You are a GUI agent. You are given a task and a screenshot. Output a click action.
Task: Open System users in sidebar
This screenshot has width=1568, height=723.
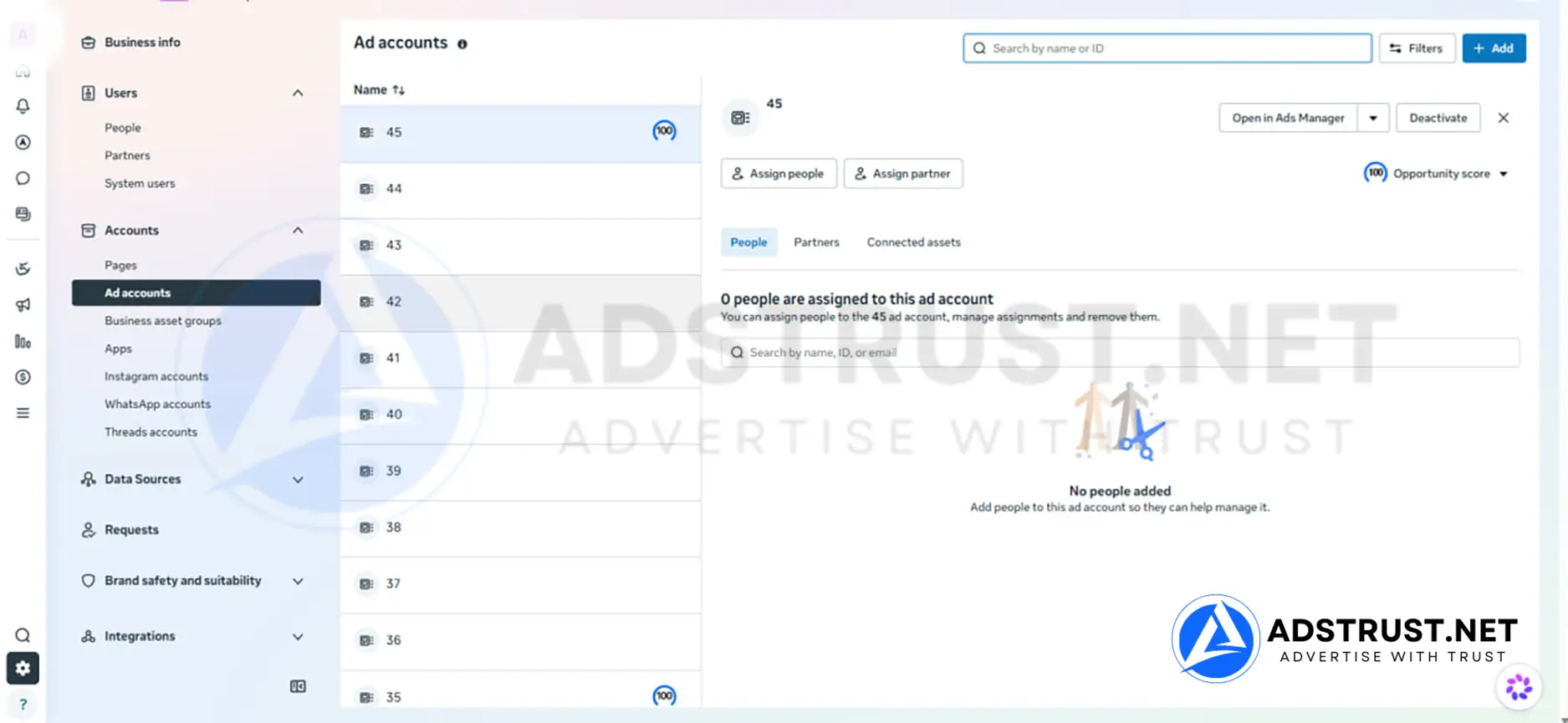tap(140, 184)
